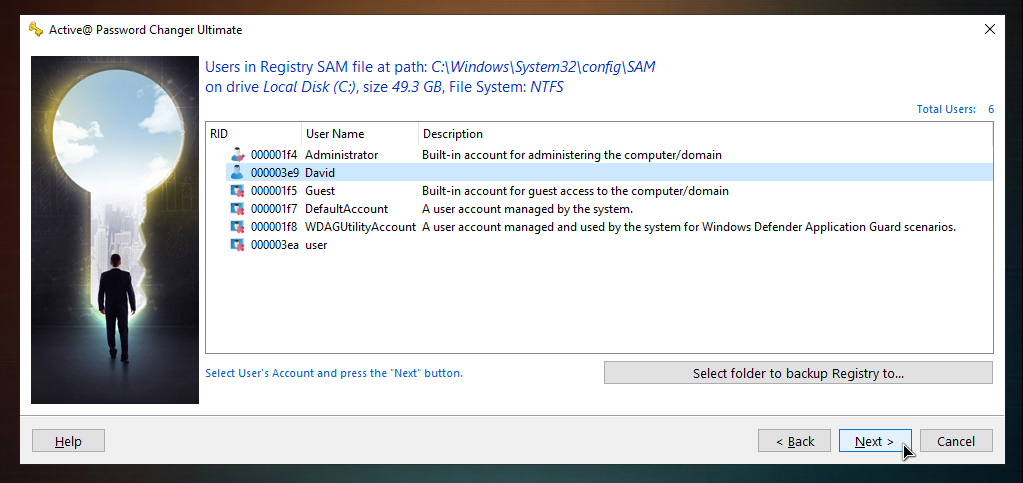
Task: Open the Help button
Action: click(68, 441)
